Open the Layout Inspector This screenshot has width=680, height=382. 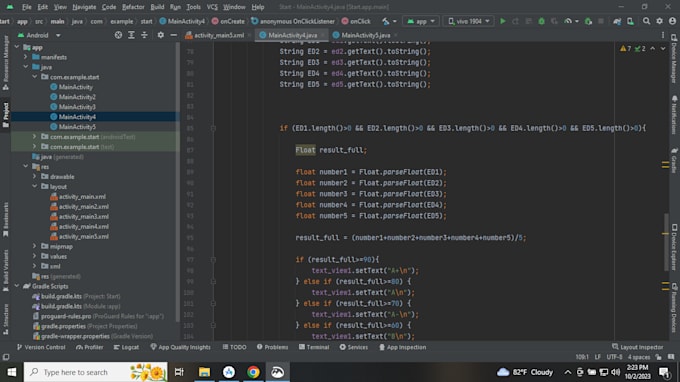pyautogui.click(x=638, y=347)
